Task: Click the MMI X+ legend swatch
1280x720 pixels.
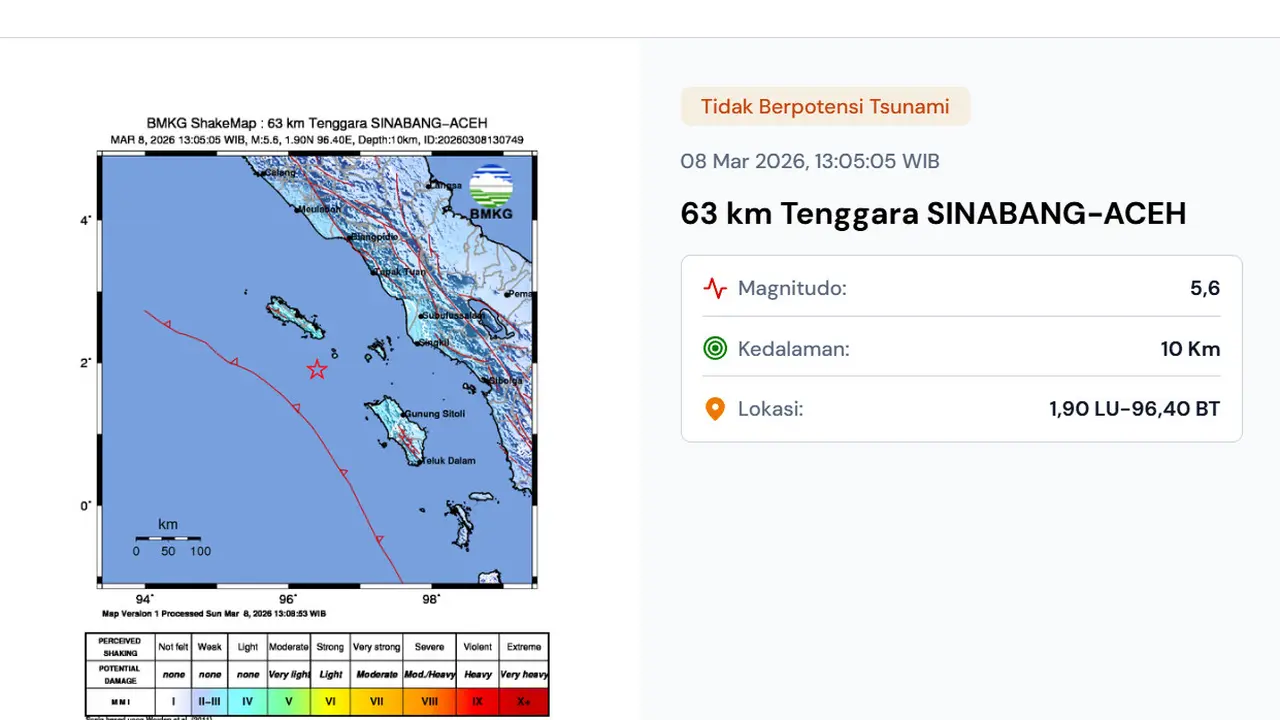Action: pyautogui.click(x=523, y=702)
